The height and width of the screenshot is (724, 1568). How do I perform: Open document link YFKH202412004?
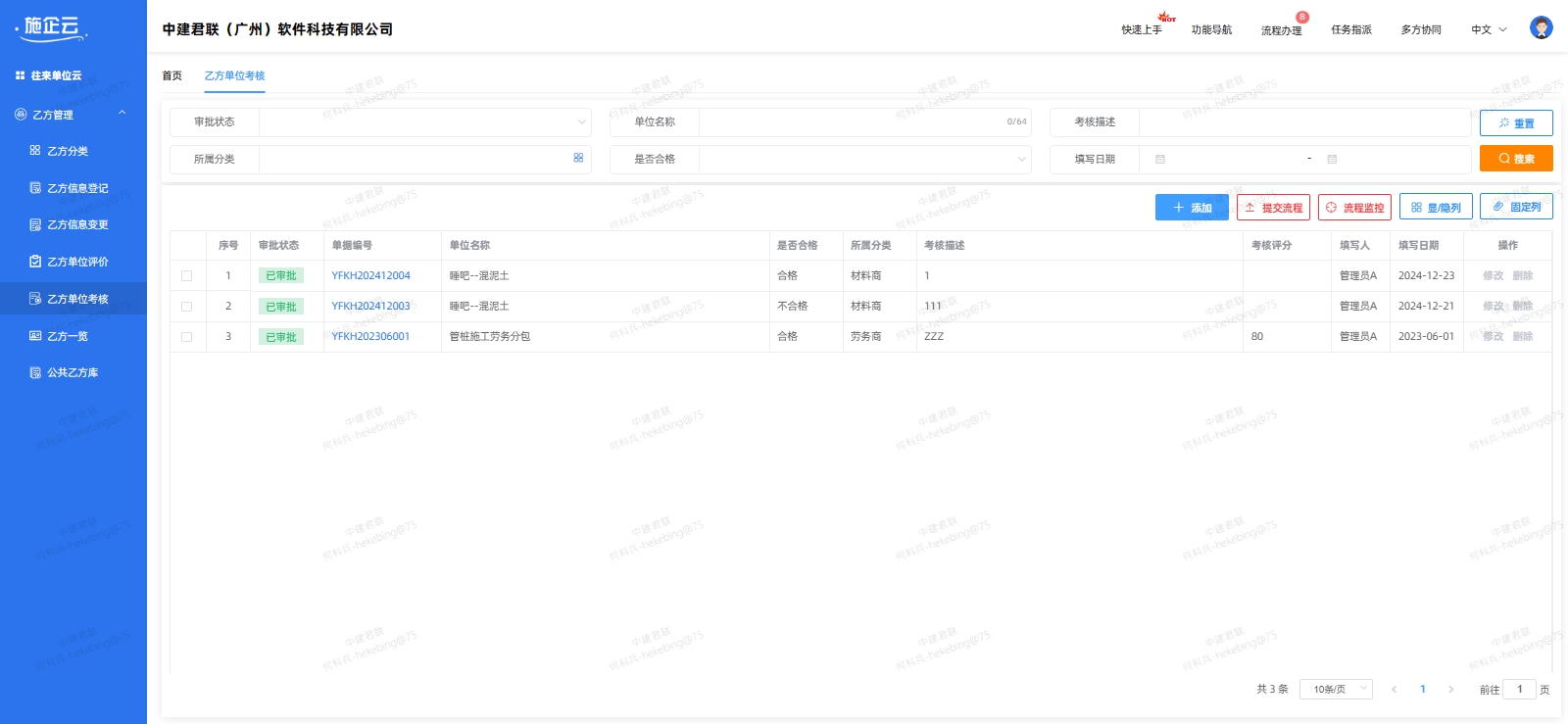coord(370,276)
